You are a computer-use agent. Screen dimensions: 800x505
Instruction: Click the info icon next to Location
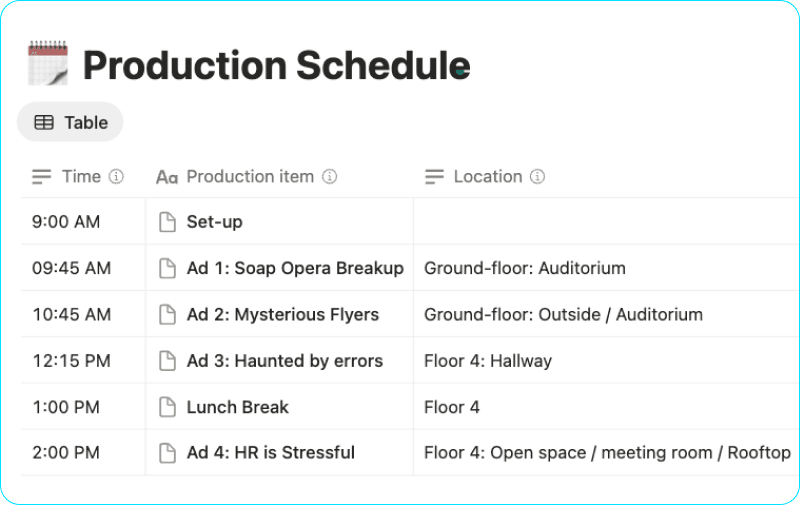(x=537, y=177)
